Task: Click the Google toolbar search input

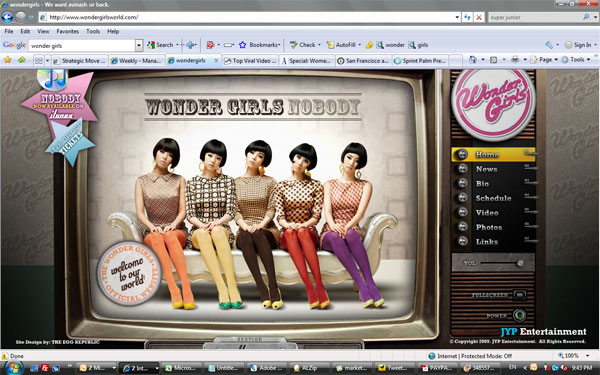Action: point(82,46)
